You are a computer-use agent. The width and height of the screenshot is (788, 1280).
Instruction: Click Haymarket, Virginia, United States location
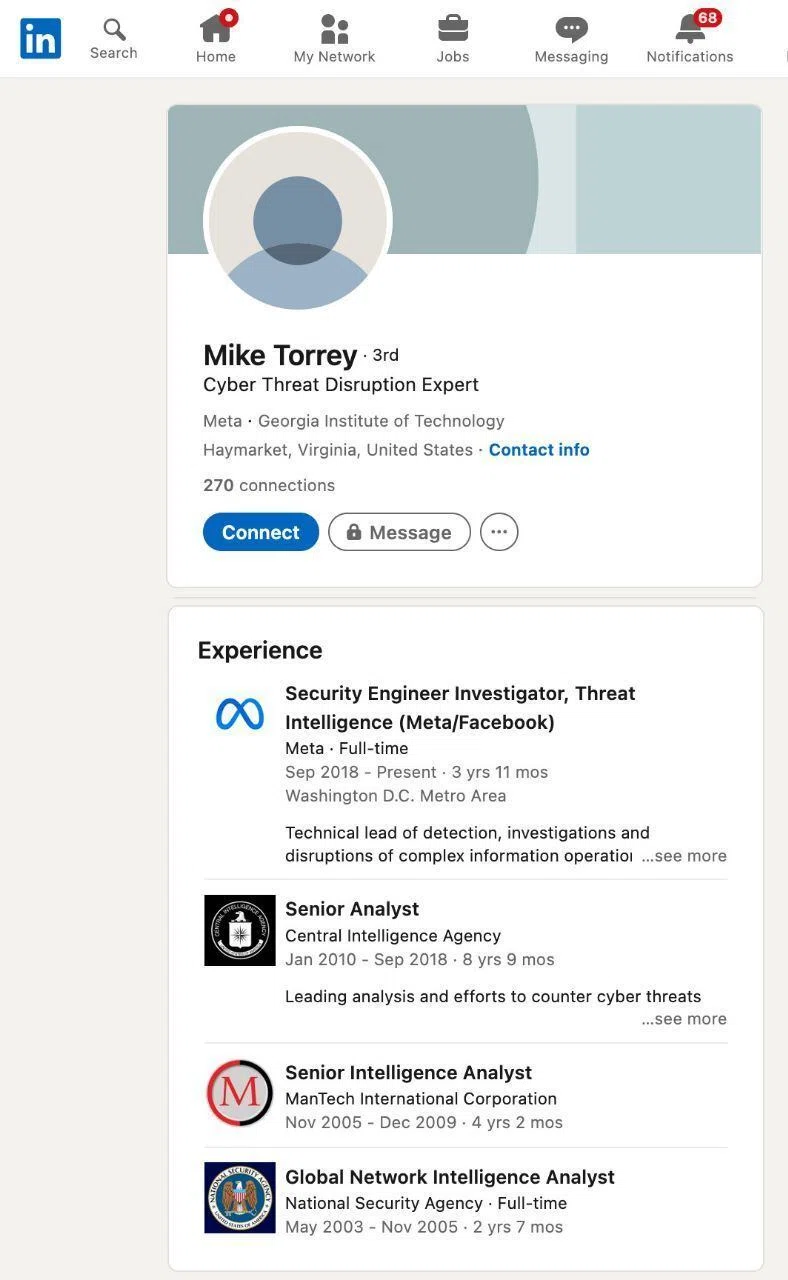coord(338,450)
